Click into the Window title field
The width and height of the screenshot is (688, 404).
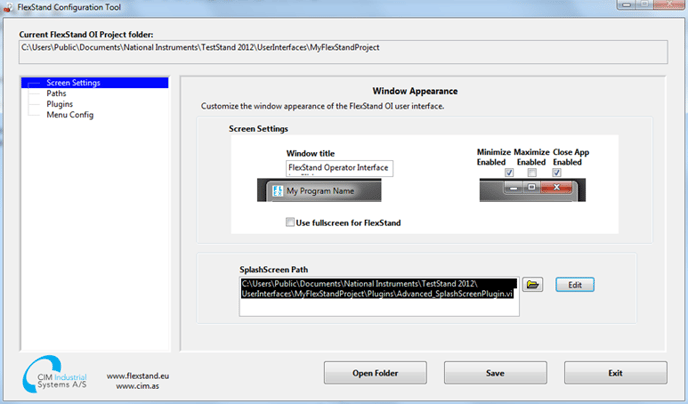pos(340,168)
